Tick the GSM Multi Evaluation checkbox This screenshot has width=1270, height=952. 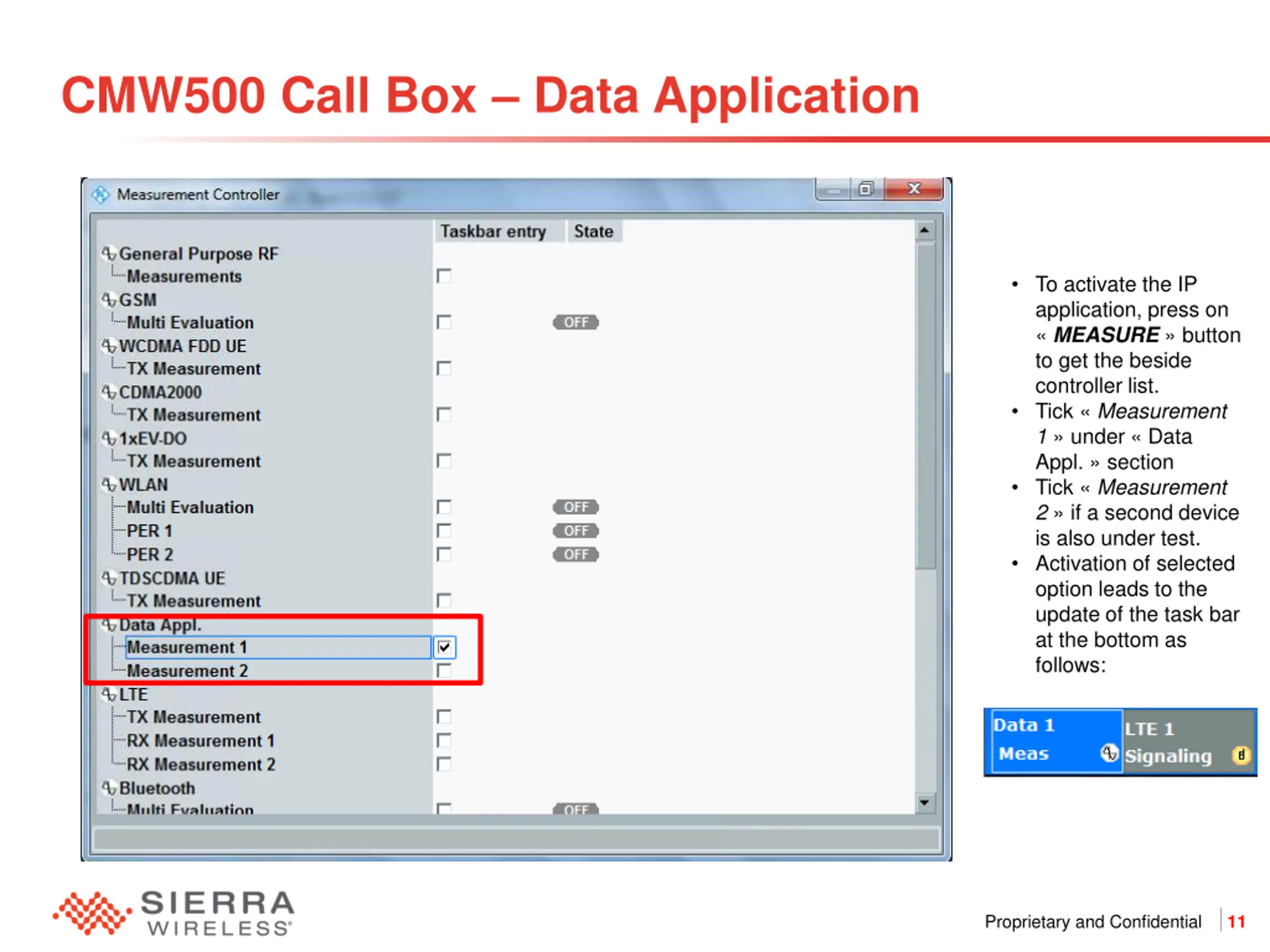pyautogui.click(x=444, y=322)
